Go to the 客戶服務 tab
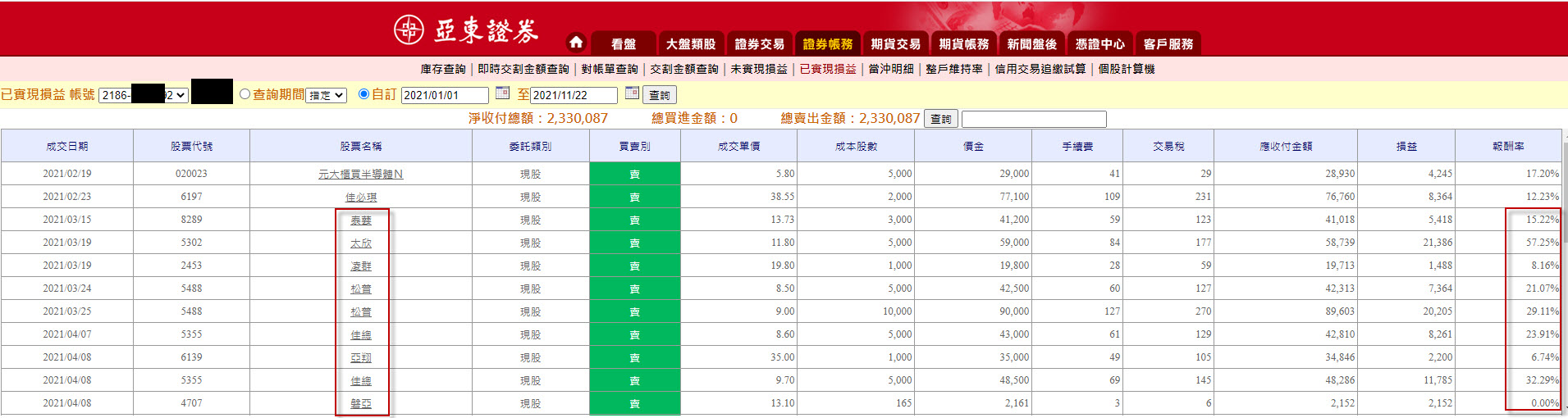This screenshot has width=1568, height=418. pyautogui.click(x=1168, y=43)
